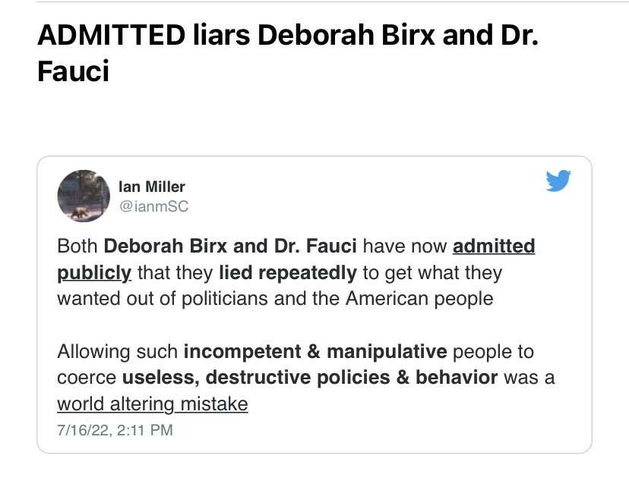Image resolution: width=629 pixels, height=493 pixels.
Task: Click the words "Allowing such" in the tweet
Action: [117, 351]
